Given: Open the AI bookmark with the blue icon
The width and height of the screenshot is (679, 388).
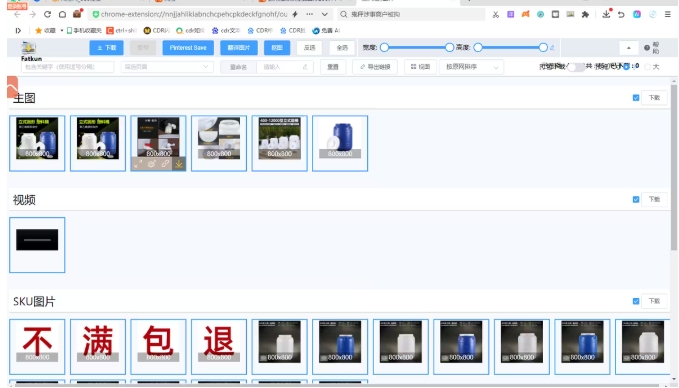Looking at the screenshot, I should (327, 30).
